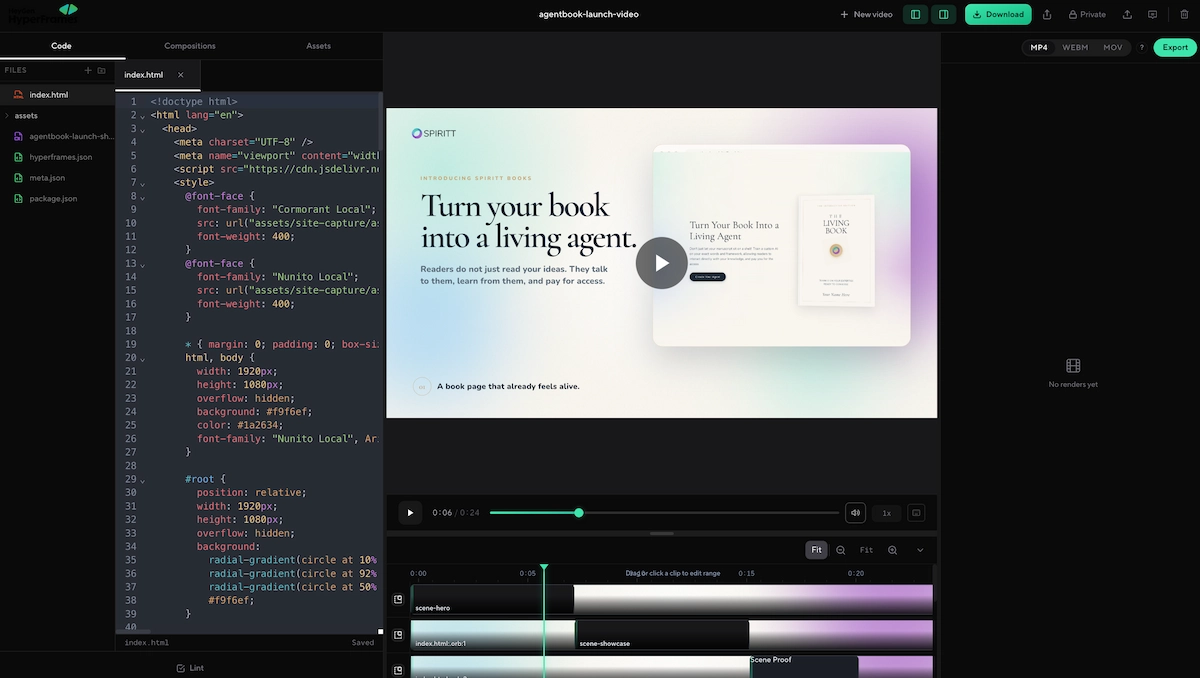Select the MOV export format
1200x678 pixels.
[1112, 47]
